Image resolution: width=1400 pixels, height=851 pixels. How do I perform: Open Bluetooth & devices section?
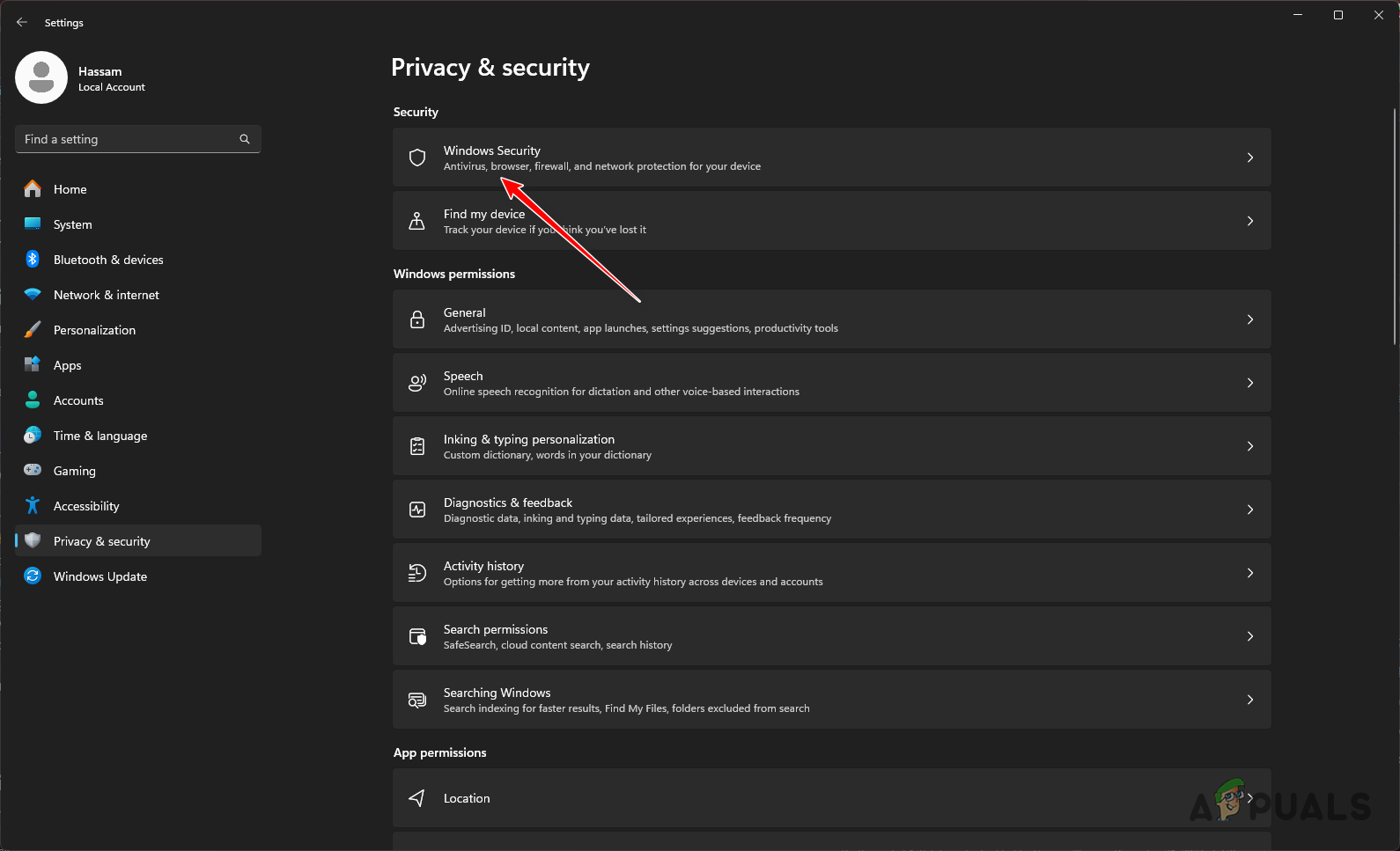pyautogui.click(x=138, y=259)
